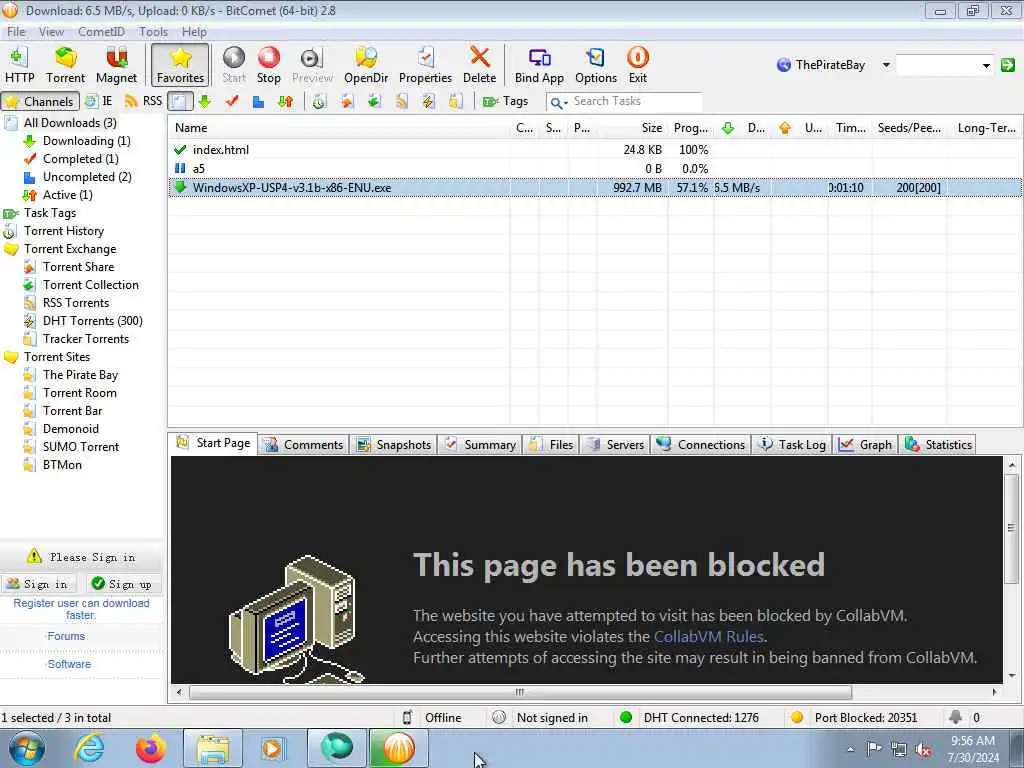Screen dimensions: 1024x768
Task: Open the View menu
Action: (x=51, y=31)
